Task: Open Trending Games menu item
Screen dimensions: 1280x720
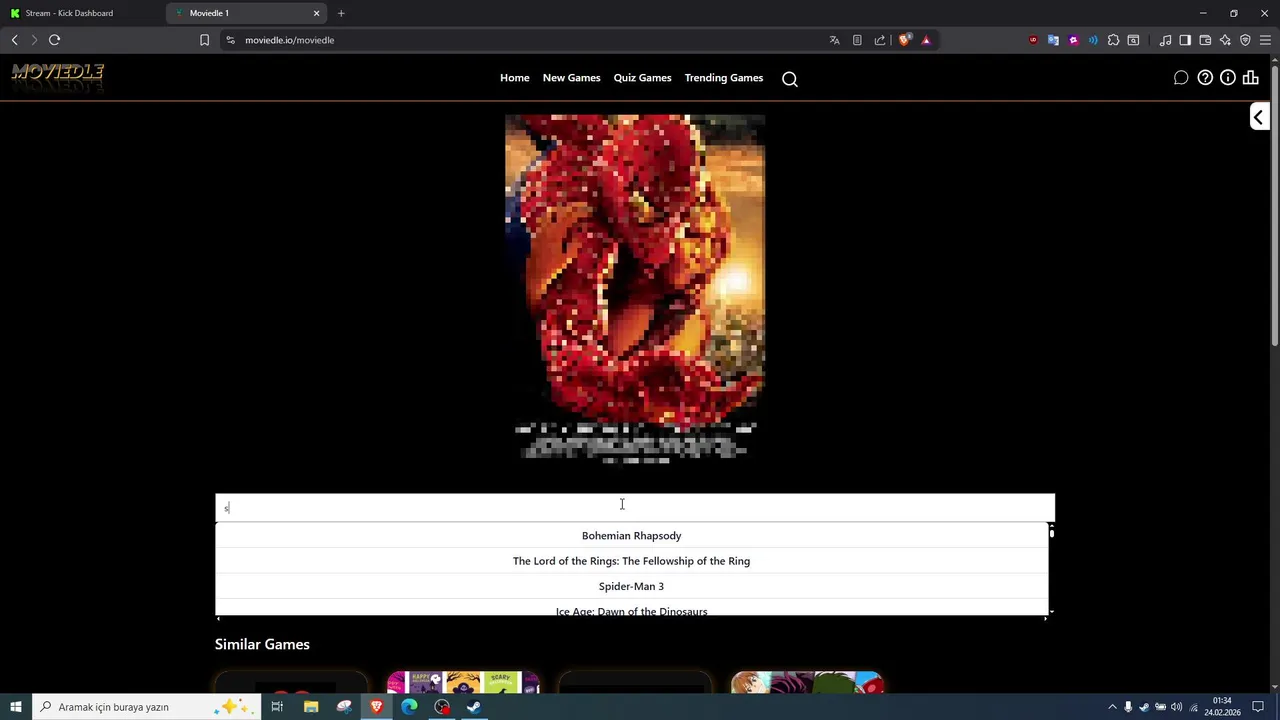Action: tap(724, 78)
